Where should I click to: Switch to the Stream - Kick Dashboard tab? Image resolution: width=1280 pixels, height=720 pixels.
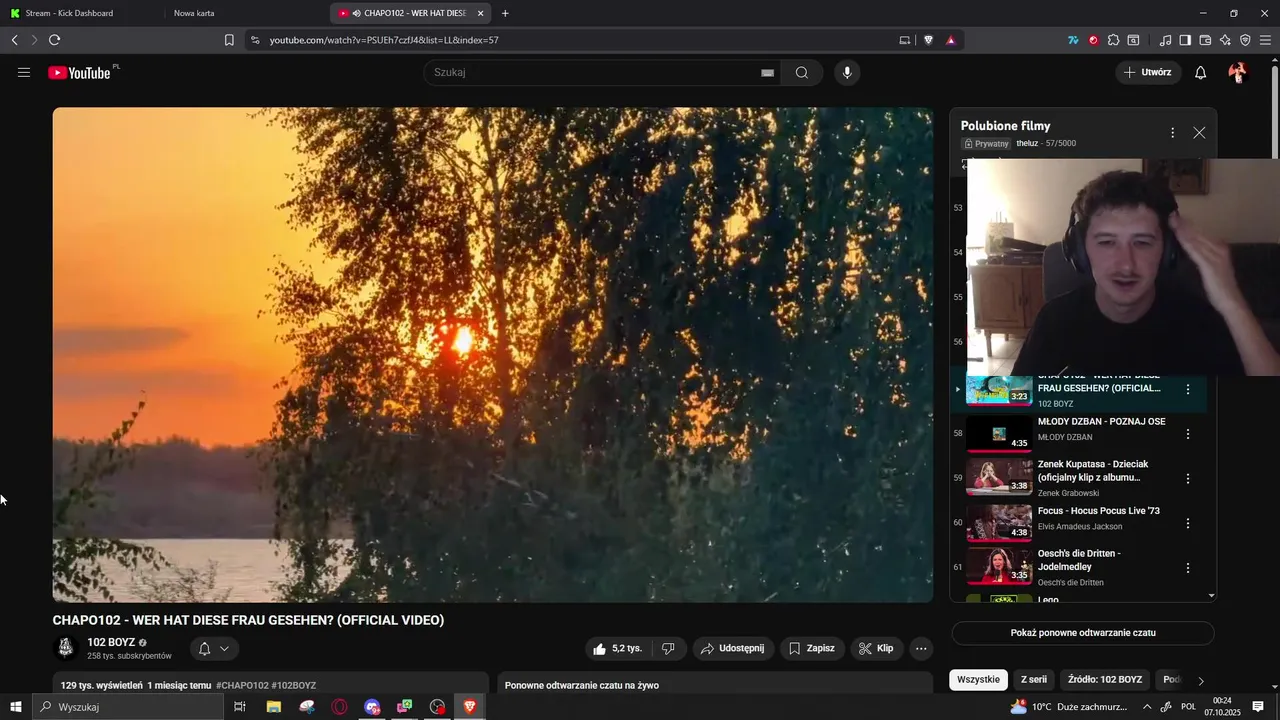point(78,13)
